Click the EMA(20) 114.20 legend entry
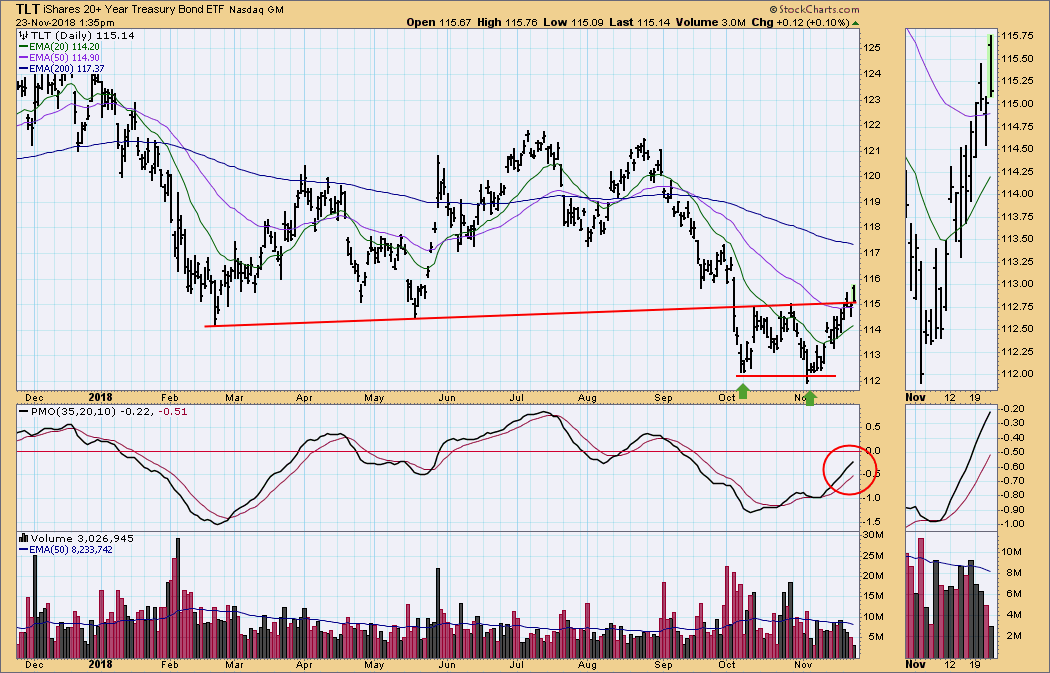This screenshot has height=673, width=1050. (64, 47)
